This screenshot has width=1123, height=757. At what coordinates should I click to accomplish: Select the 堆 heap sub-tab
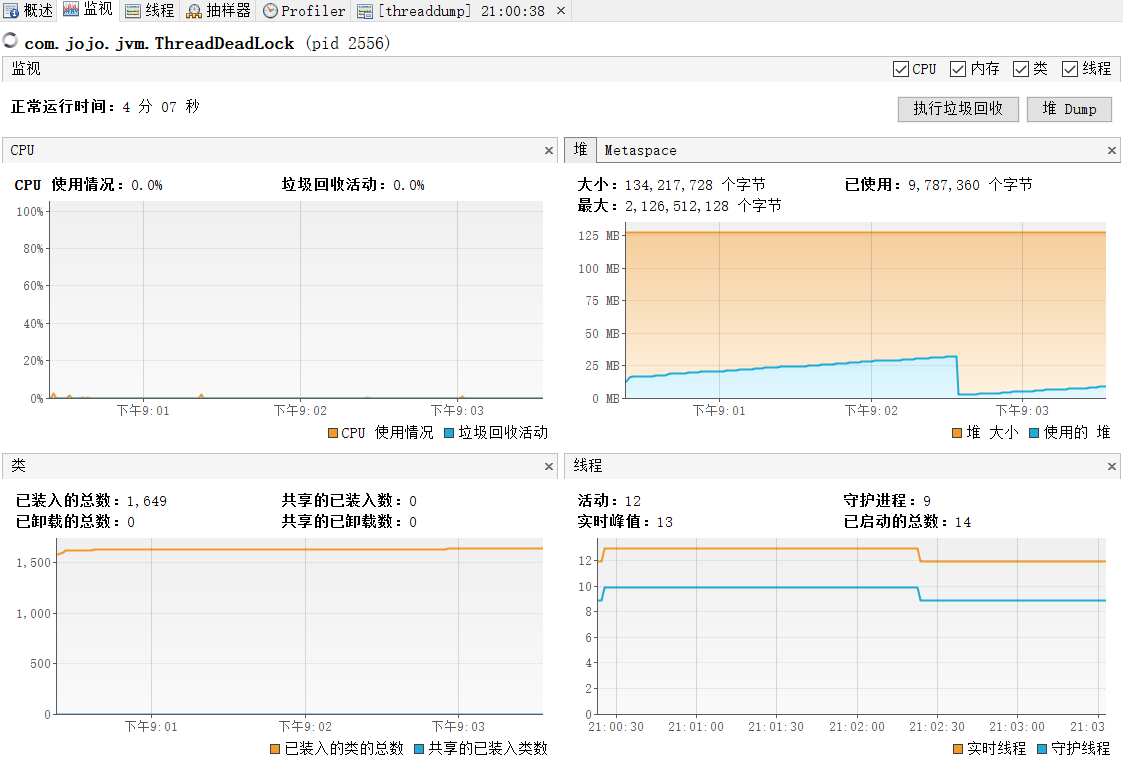(580, 150)
